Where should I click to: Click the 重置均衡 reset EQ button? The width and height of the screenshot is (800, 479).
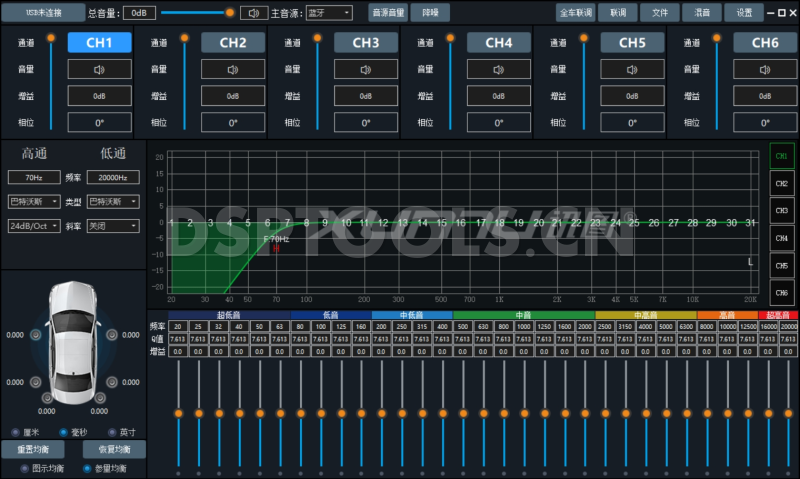point(38,449)
